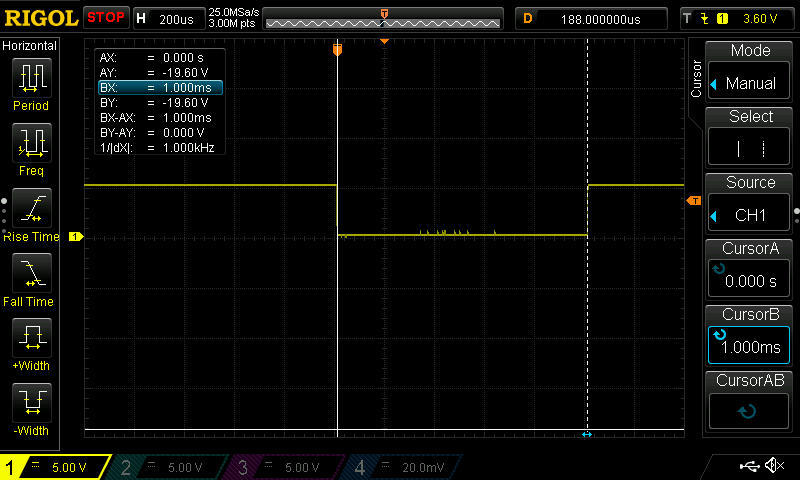This screenshot has width=800, height=480.
Task: Click the orange trigger position T marker in overview
Action: pyautogui.click(x=384, y=13)
